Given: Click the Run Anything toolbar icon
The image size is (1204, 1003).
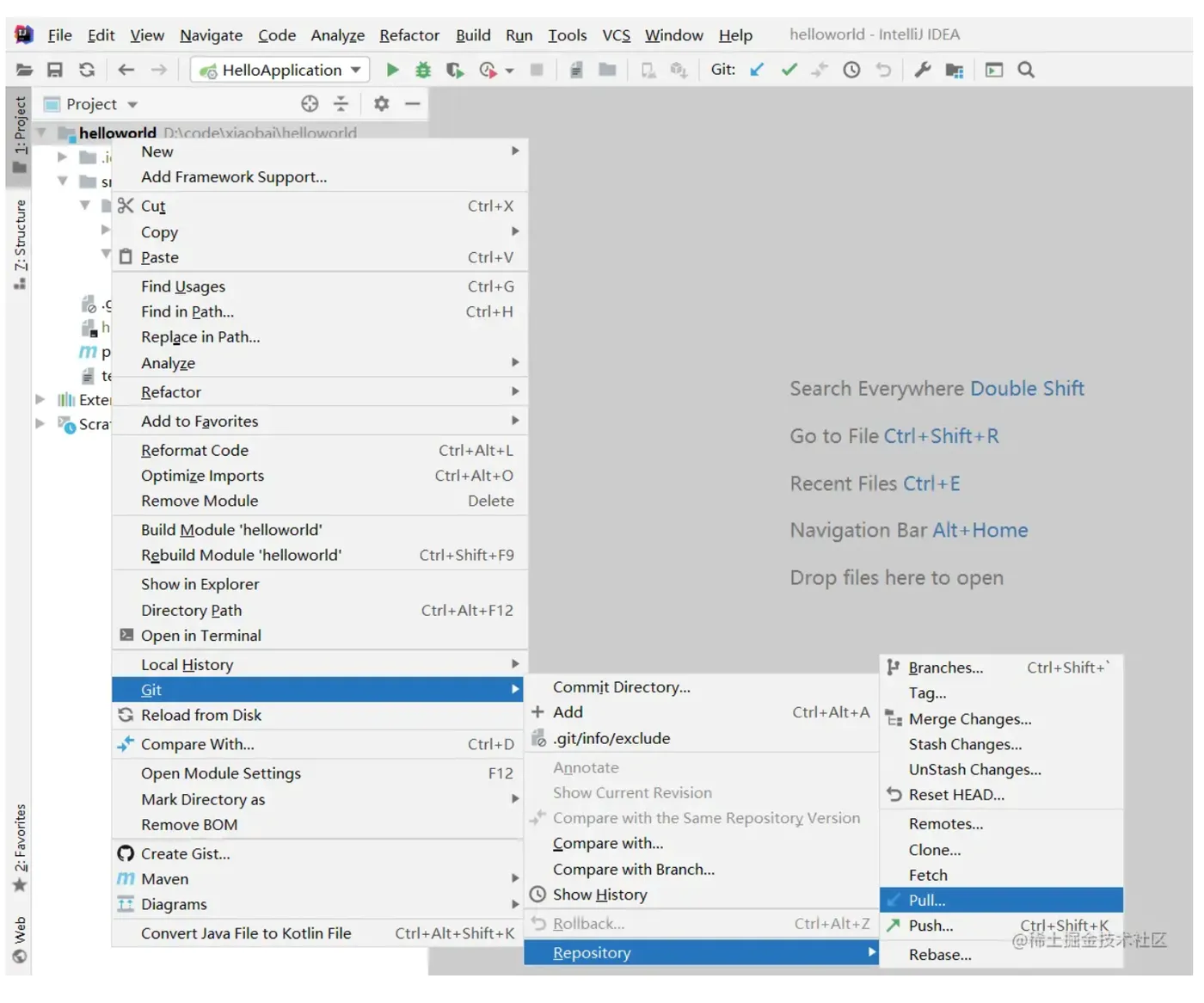Looking at the screenshot, I should [x=994, y=70].
